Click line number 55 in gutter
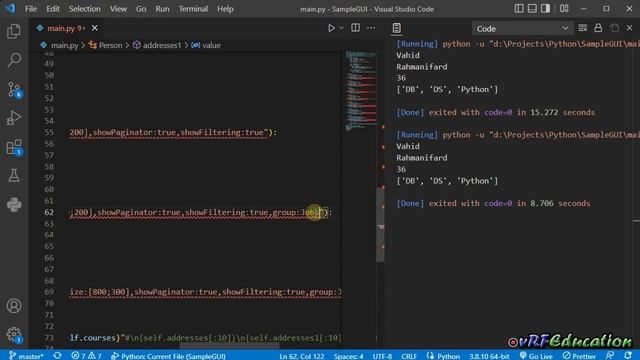Screen dimensions: 640x360 (x=49, y=132)
